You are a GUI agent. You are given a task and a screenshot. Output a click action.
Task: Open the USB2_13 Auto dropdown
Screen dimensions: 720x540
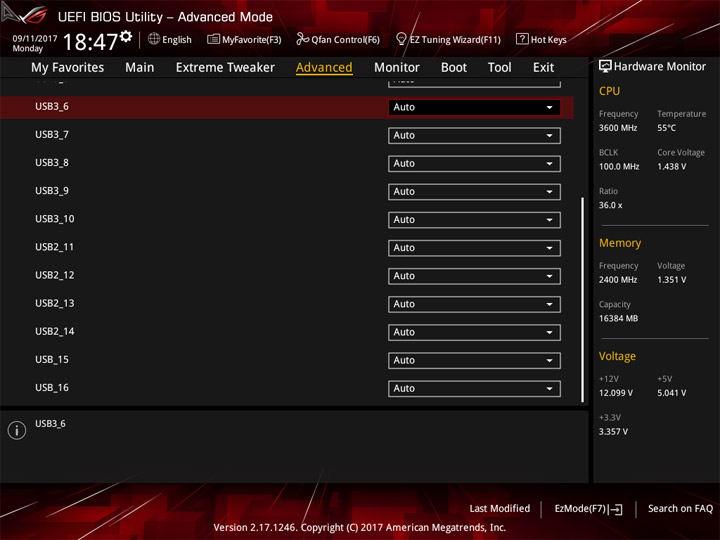tap(474, 304)
